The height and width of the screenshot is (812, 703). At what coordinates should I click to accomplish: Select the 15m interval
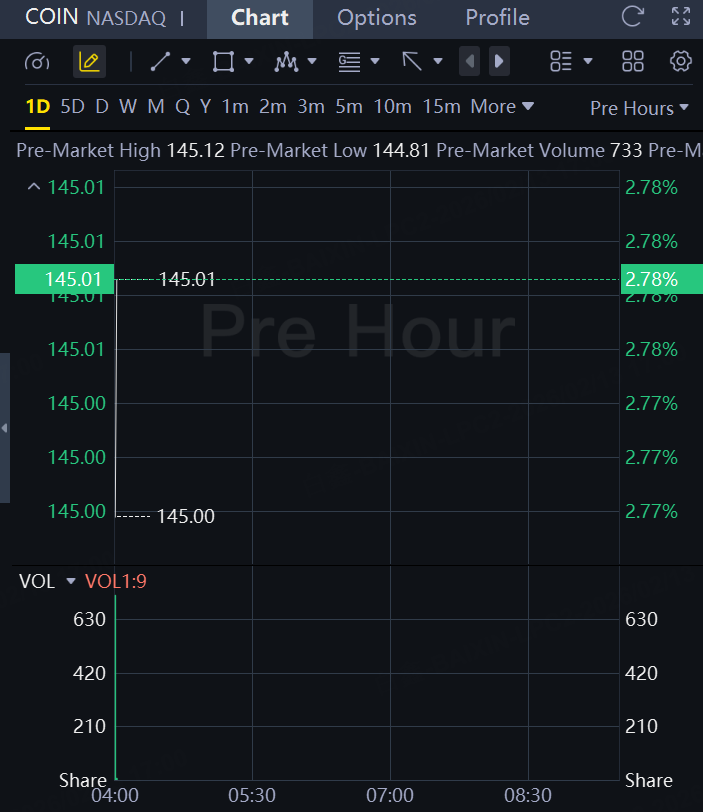pos(442,107)
